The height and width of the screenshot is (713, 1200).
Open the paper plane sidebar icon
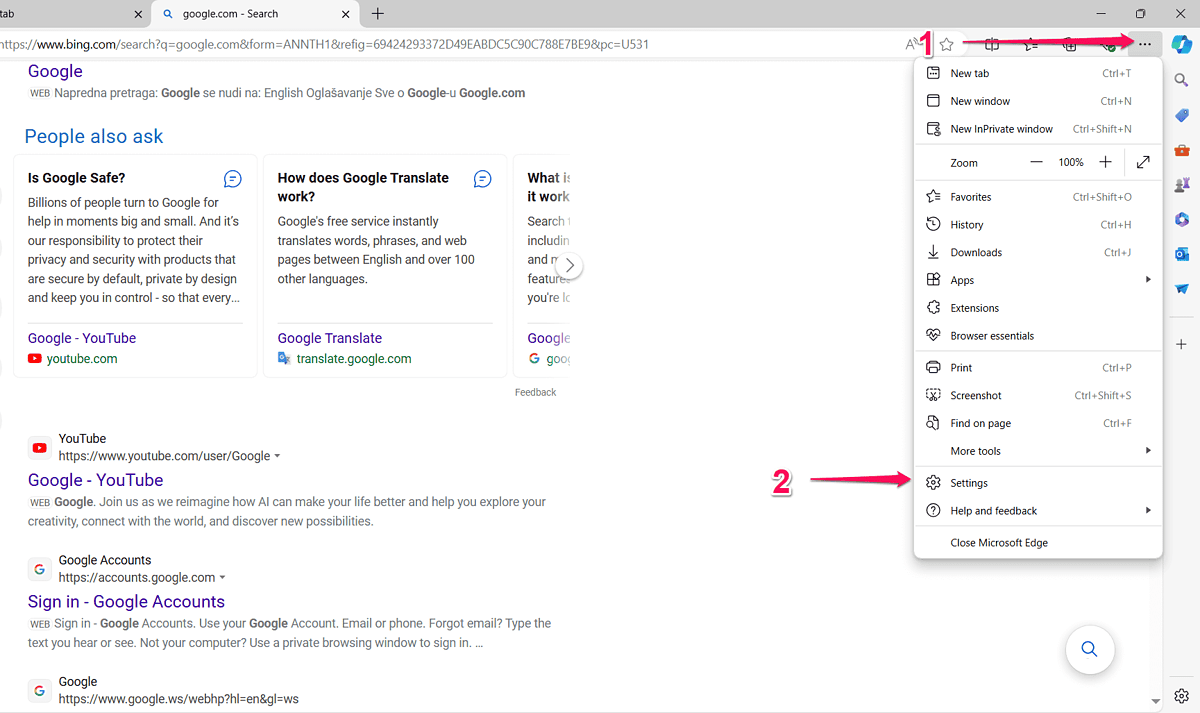[1181, 289]
